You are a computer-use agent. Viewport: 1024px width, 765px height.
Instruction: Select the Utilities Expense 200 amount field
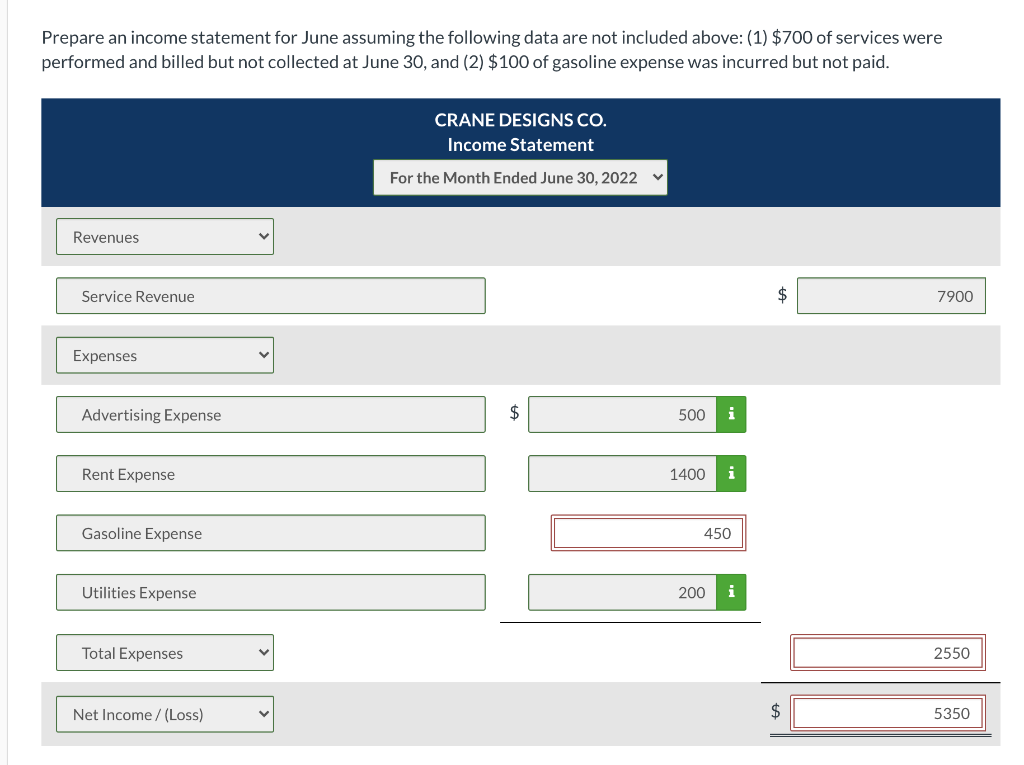[x=622, y=593]
